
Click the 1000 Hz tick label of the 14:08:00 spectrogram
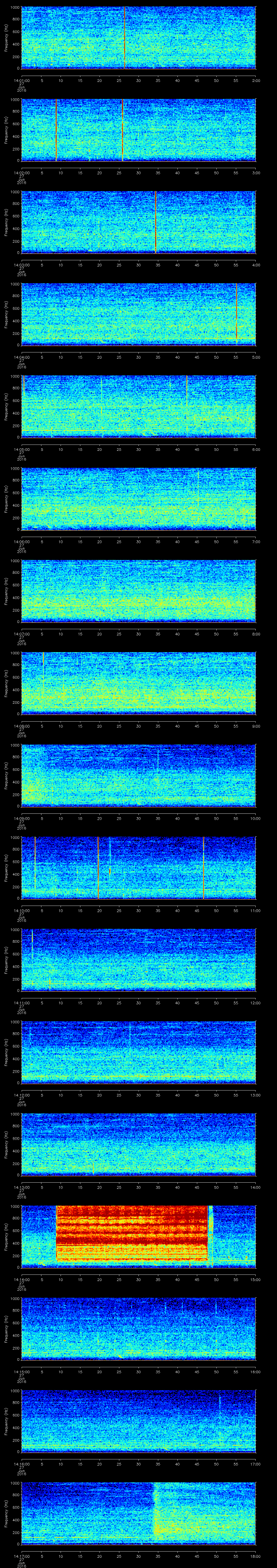(x=15, y=653)
